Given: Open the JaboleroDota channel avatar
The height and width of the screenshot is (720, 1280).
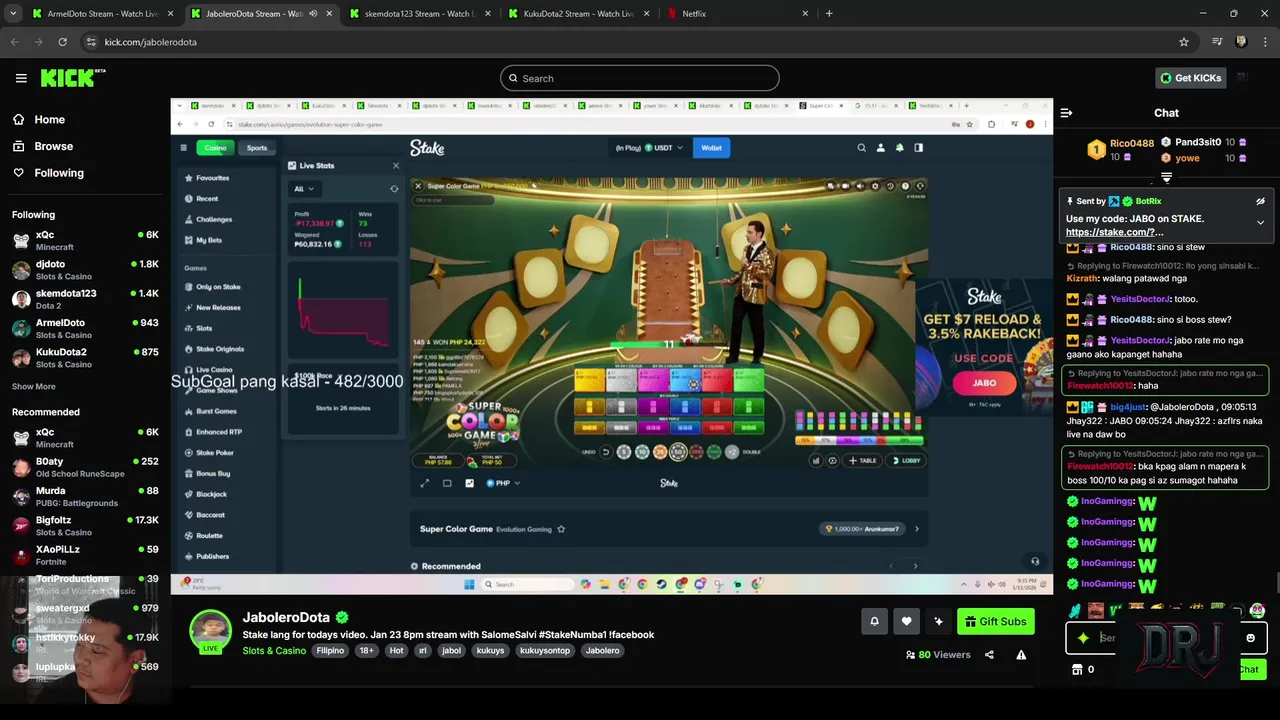Looking at the screenshot, I should click(211, 632).
